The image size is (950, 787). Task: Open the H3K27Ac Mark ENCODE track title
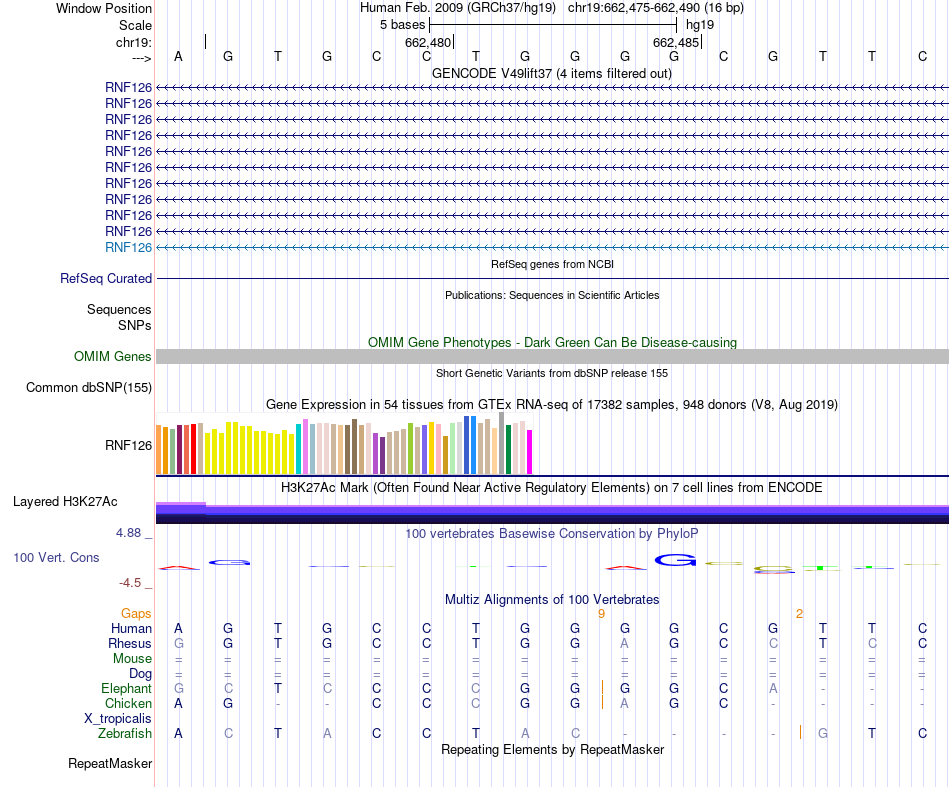[x=552, y=488]
